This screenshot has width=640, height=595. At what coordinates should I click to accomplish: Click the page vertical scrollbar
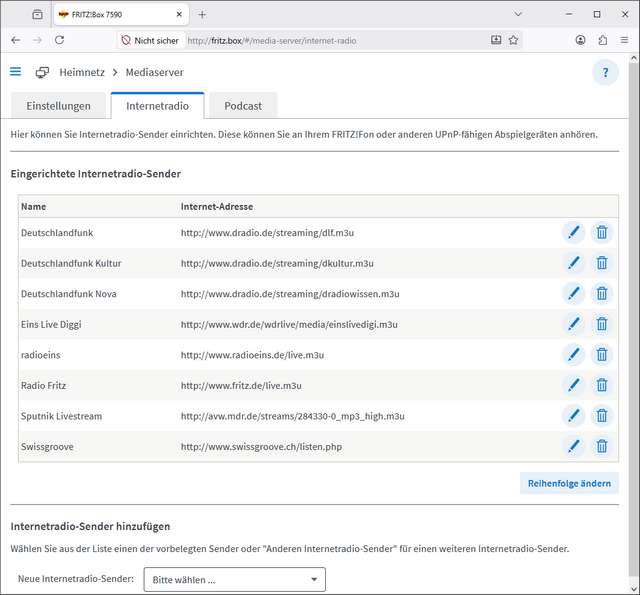click(x=634, y=322)
